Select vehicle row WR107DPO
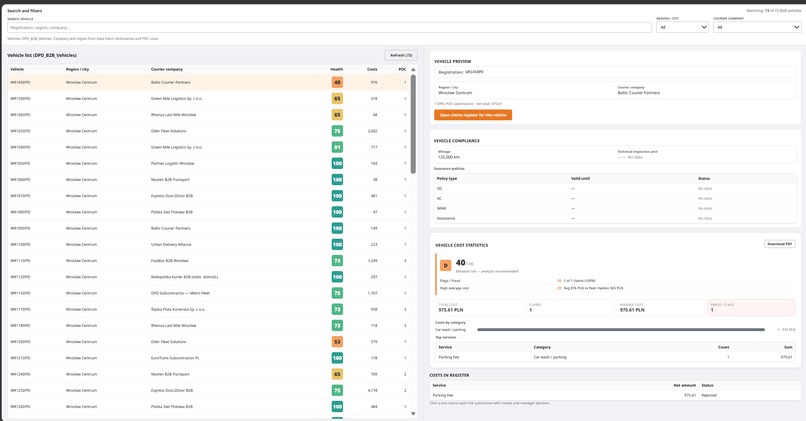The height and width of the screenshot is (421, 806). pos(208,195)
